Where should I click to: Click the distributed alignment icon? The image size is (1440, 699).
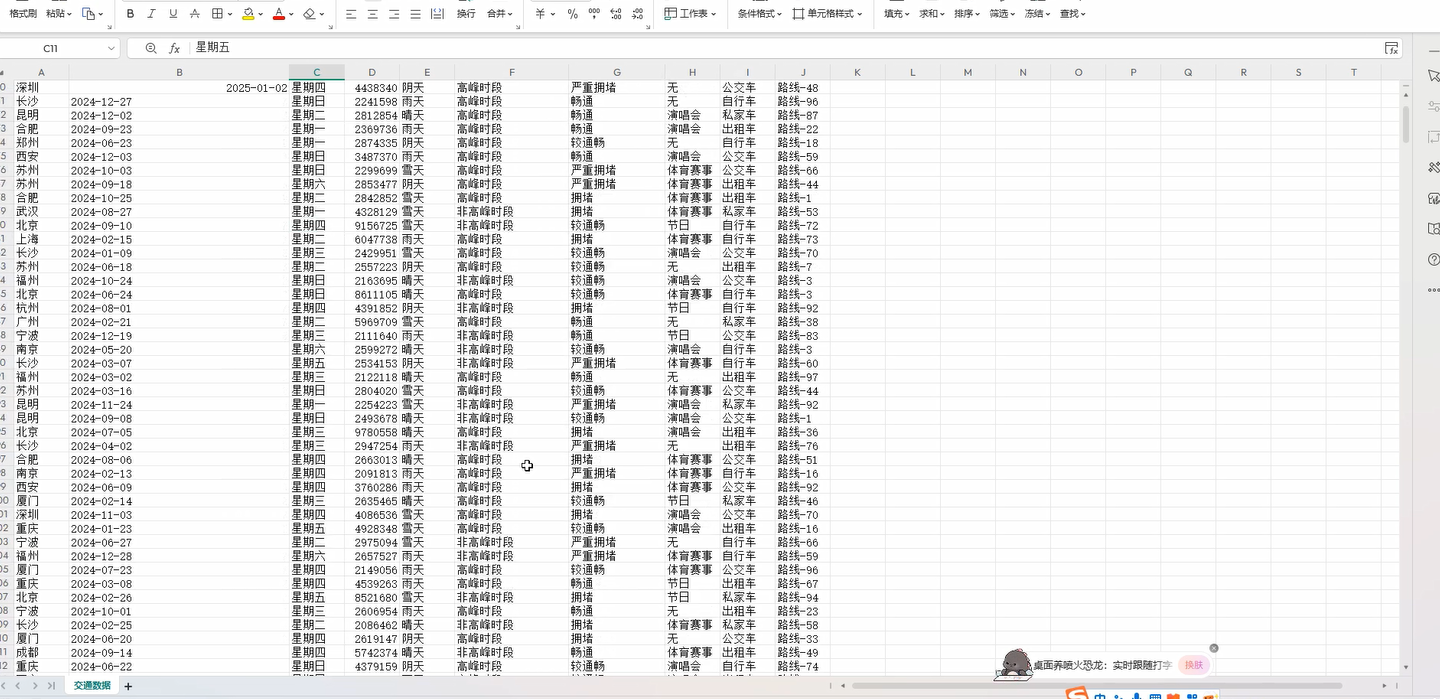pos(437,14)
